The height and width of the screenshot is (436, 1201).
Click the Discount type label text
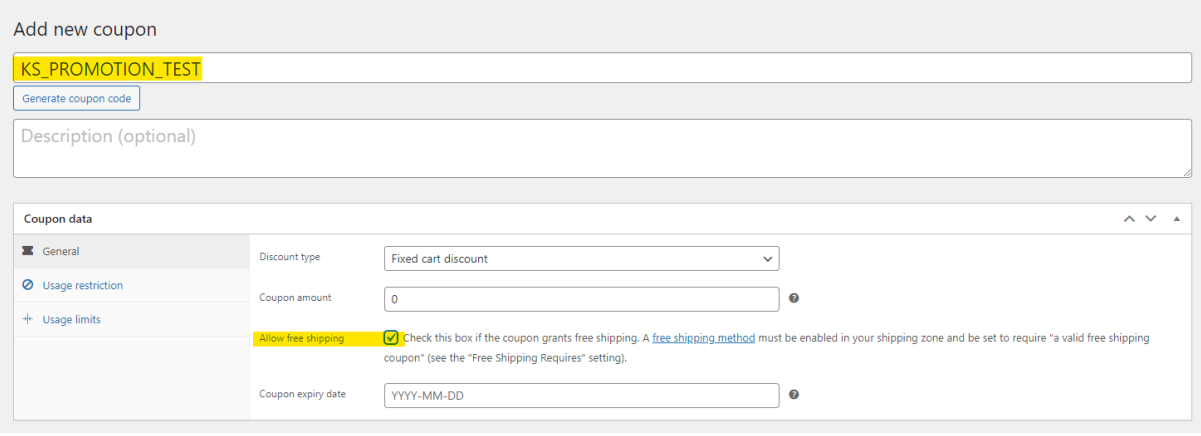click(x=289, y=257)
